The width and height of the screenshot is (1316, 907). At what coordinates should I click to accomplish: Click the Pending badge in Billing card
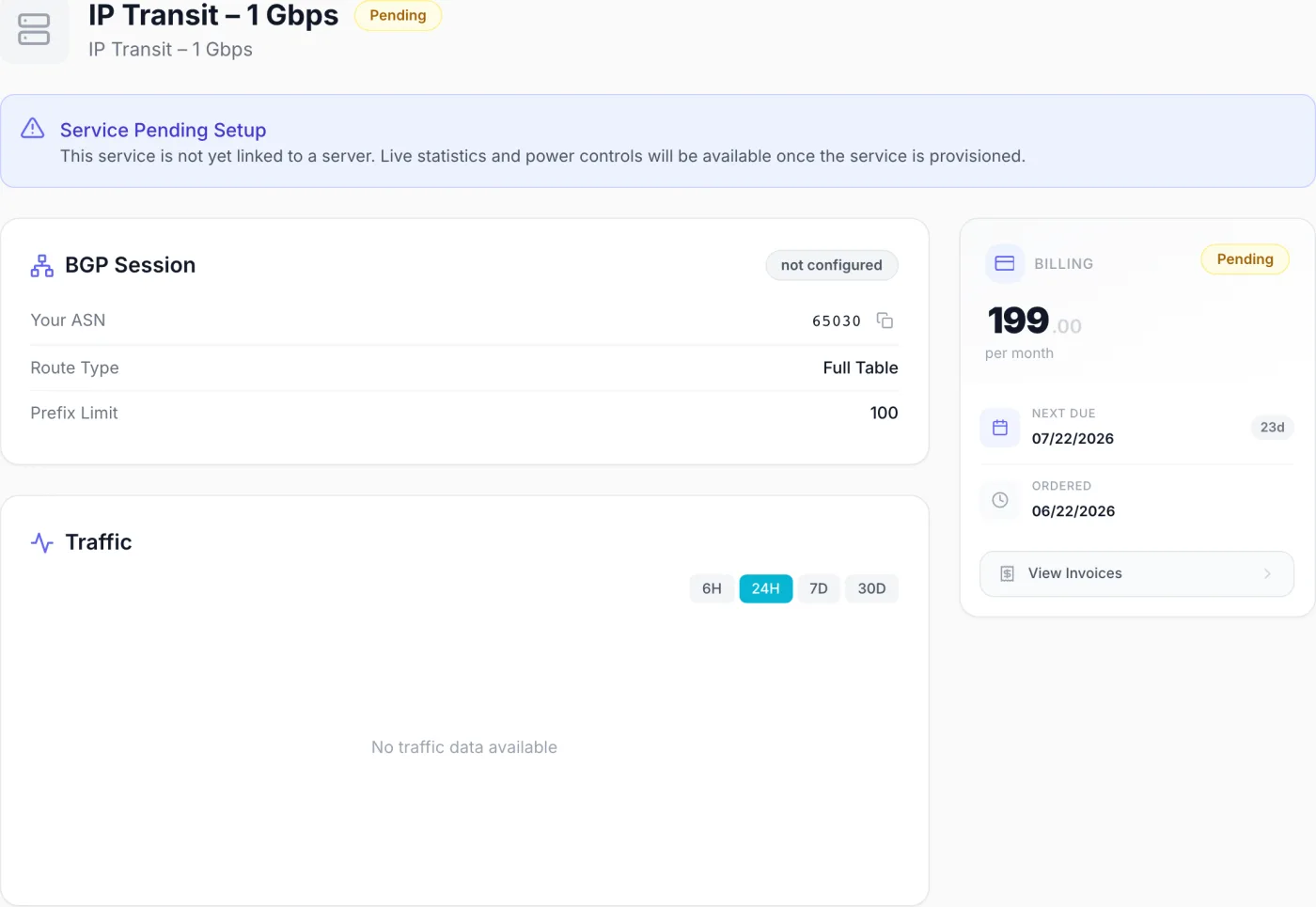coord(1245,259)
